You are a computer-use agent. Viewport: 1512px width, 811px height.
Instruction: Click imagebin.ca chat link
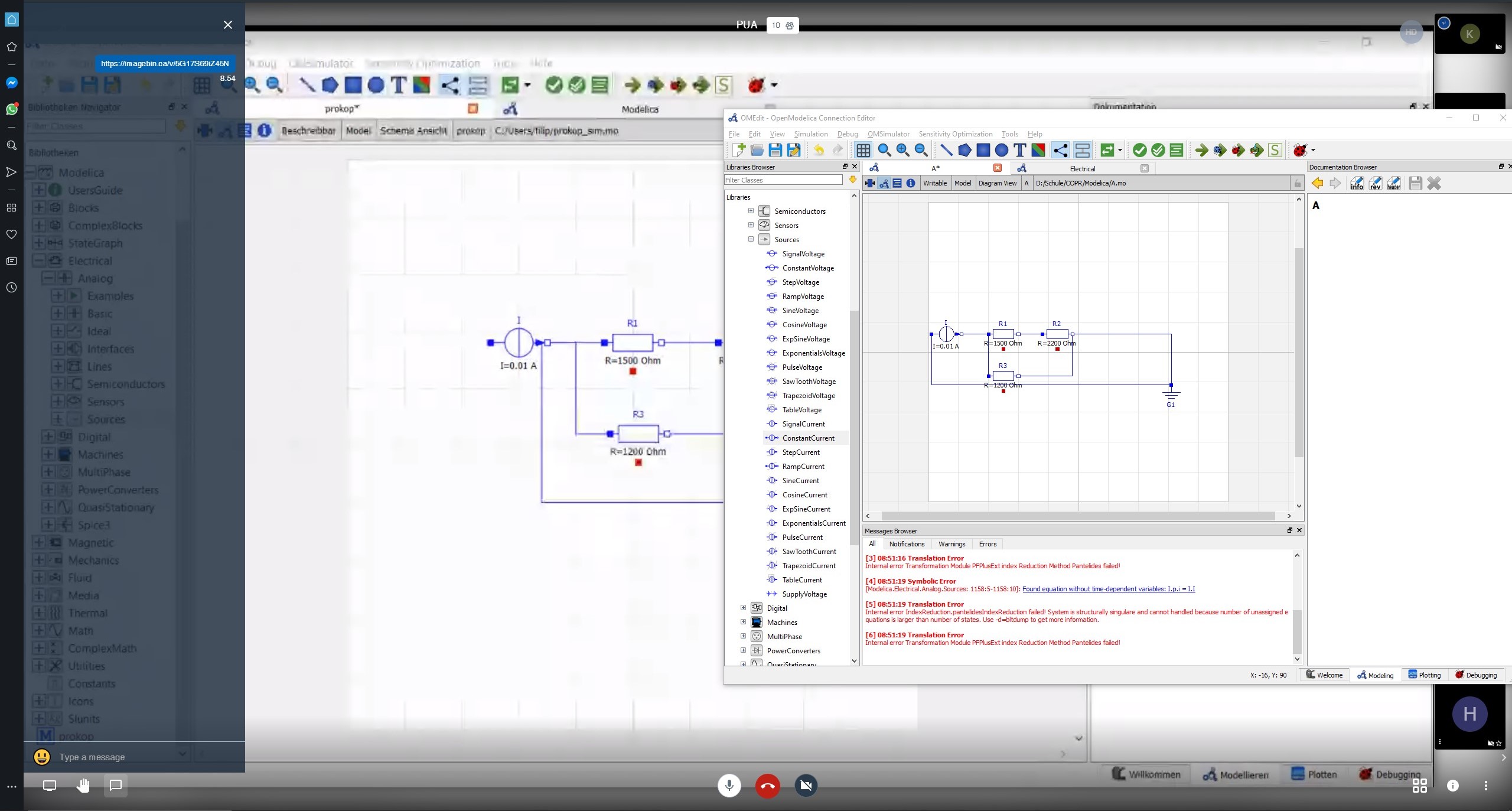pyautogui.click(x=165, y=63)
